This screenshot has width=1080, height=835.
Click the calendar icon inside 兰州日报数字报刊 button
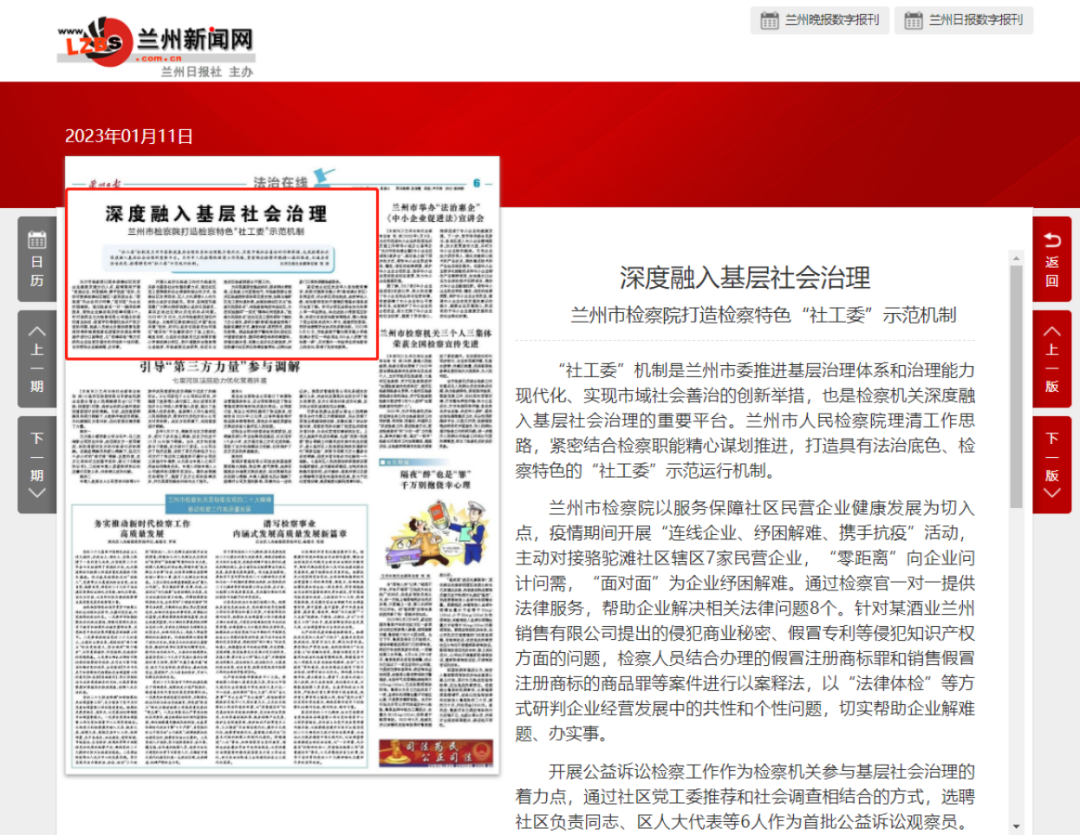[912, 20]
